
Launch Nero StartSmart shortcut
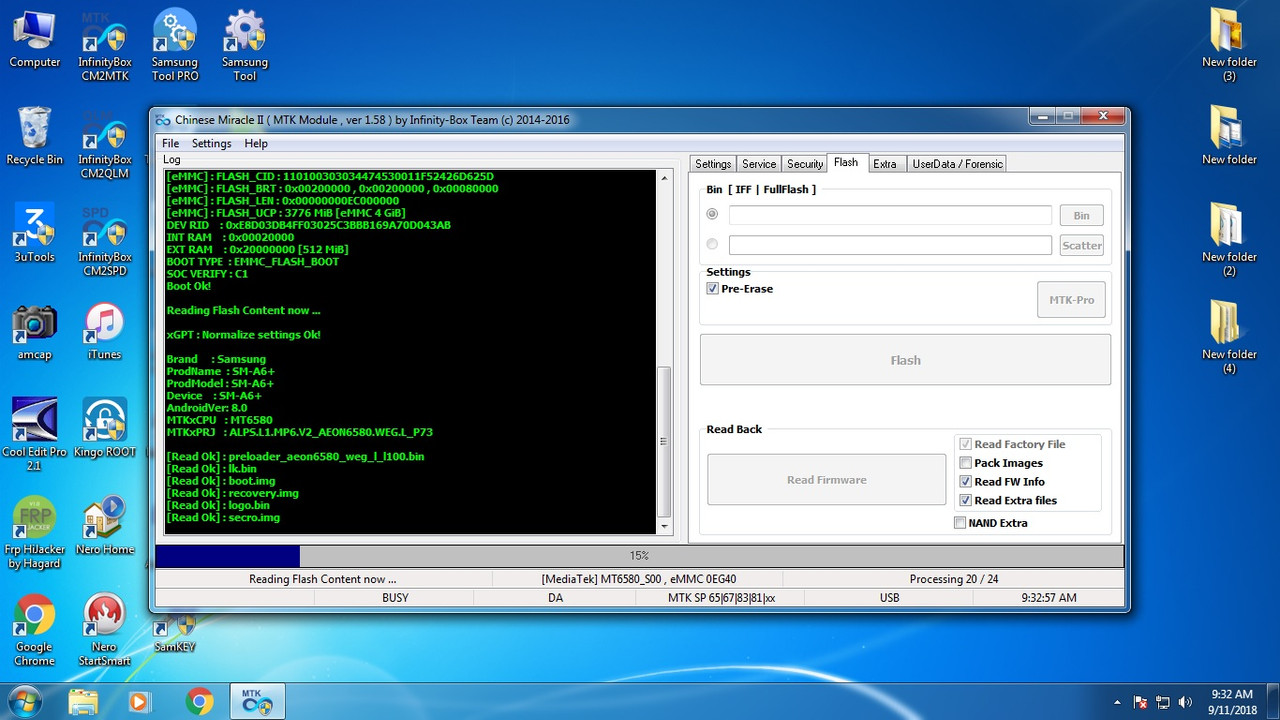point(104,631)
